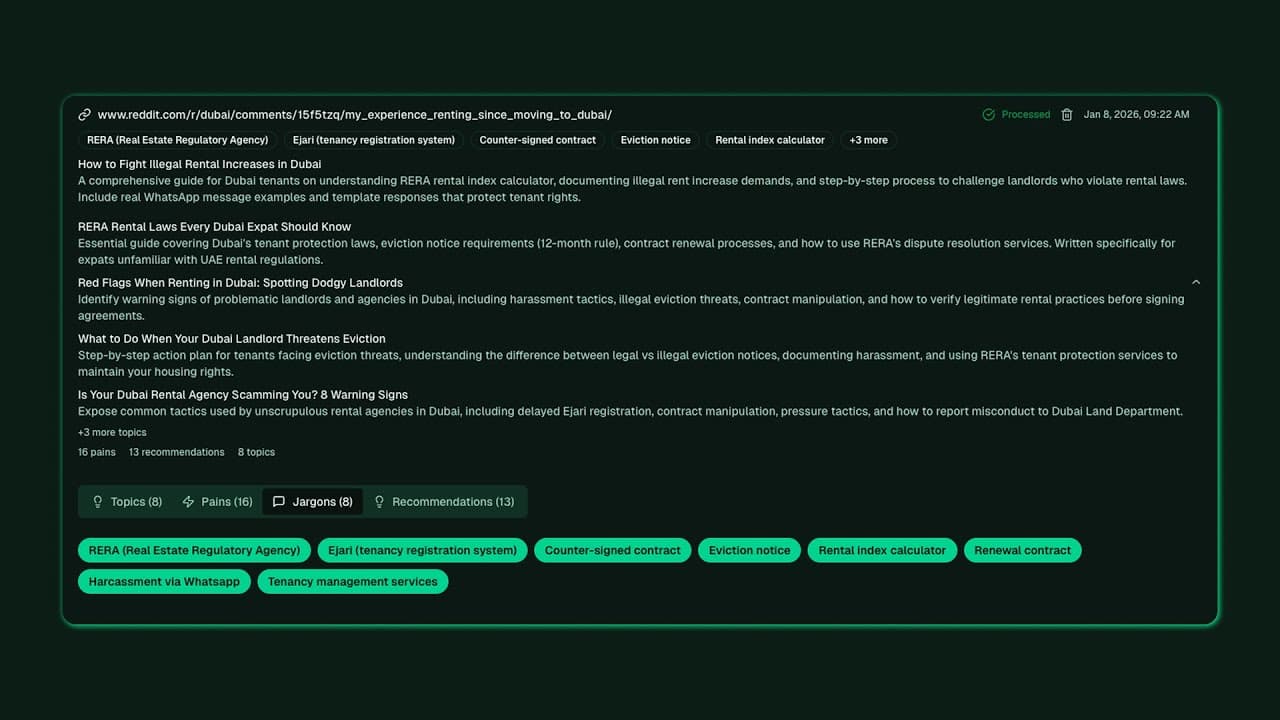
Task: Select green 'RERA (Real Estate Regulatory Agency)' pill
Action: tap(194, 550)
